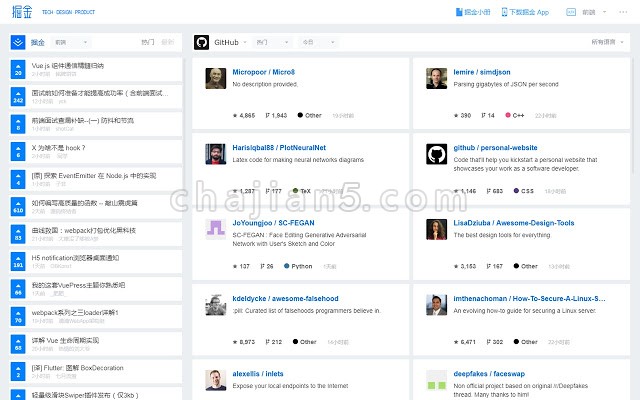The image size is (640, 400).
Task: Open the webpack打包优化 article title
Action: (84, 230)
